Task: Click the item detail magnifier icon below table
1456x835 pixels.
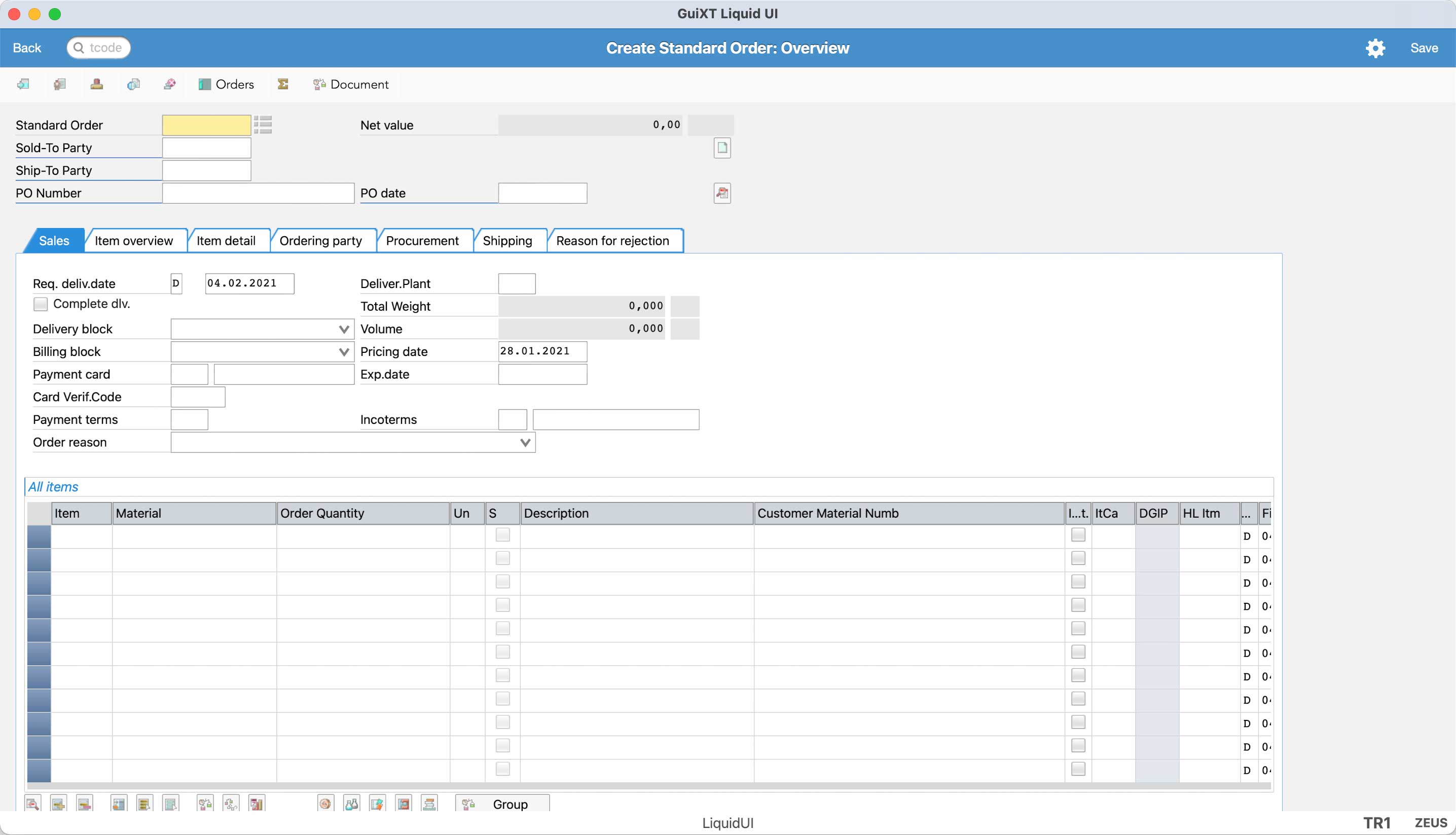Action: [32, 804]
